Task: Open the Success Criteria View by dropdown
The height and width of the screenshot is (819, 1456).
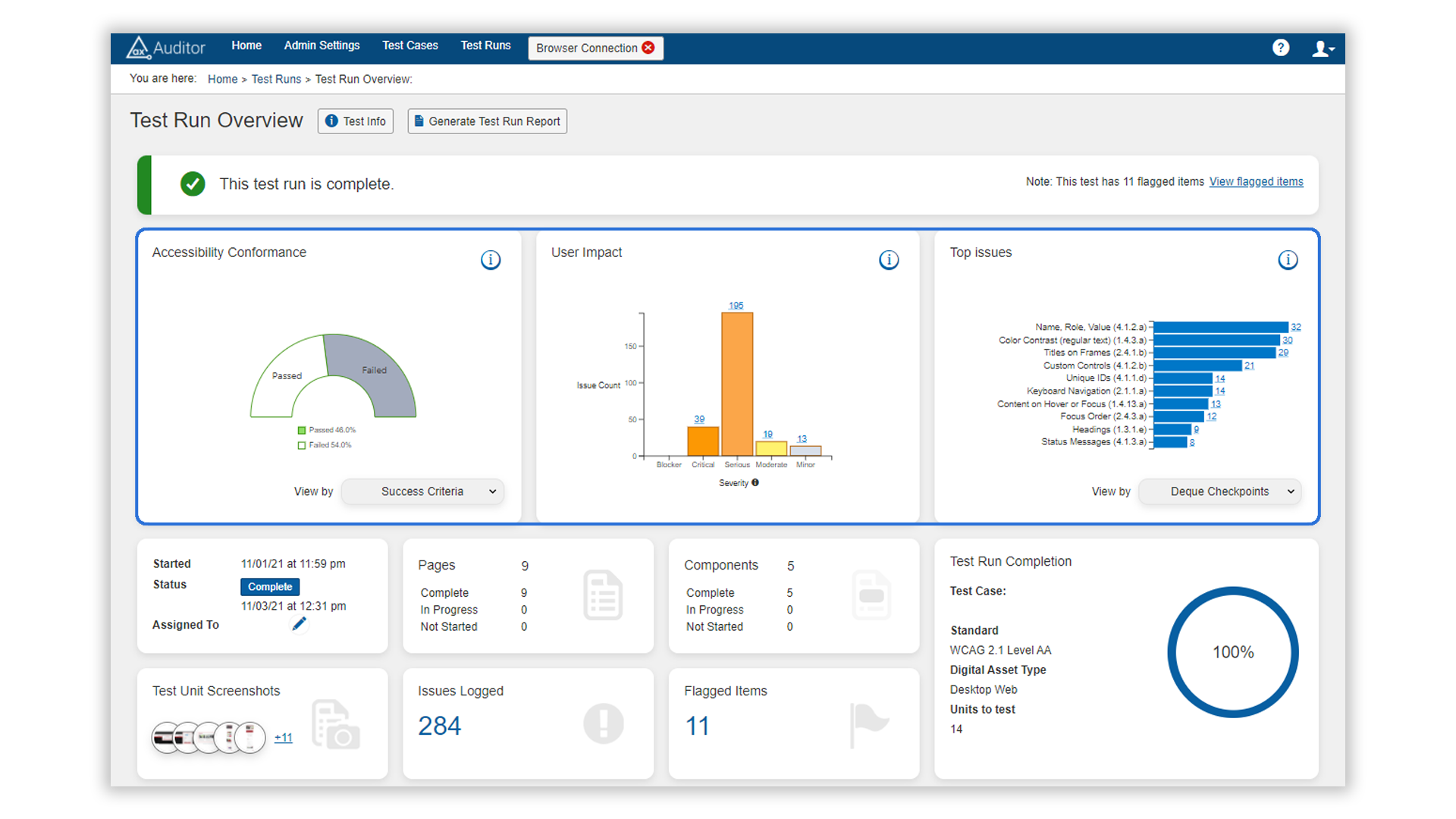Action: pos(422,491)
